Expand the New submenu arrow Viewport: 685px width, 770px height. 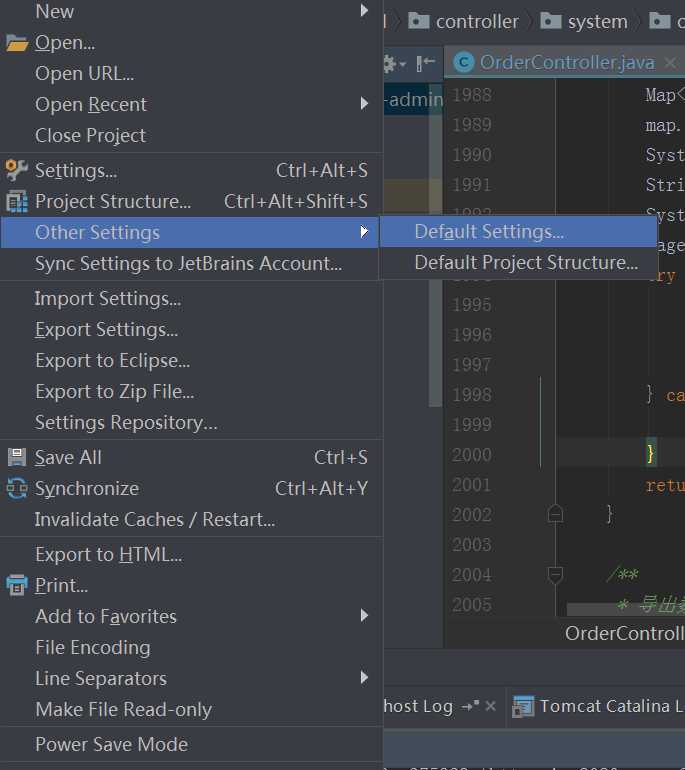[364, 10]
